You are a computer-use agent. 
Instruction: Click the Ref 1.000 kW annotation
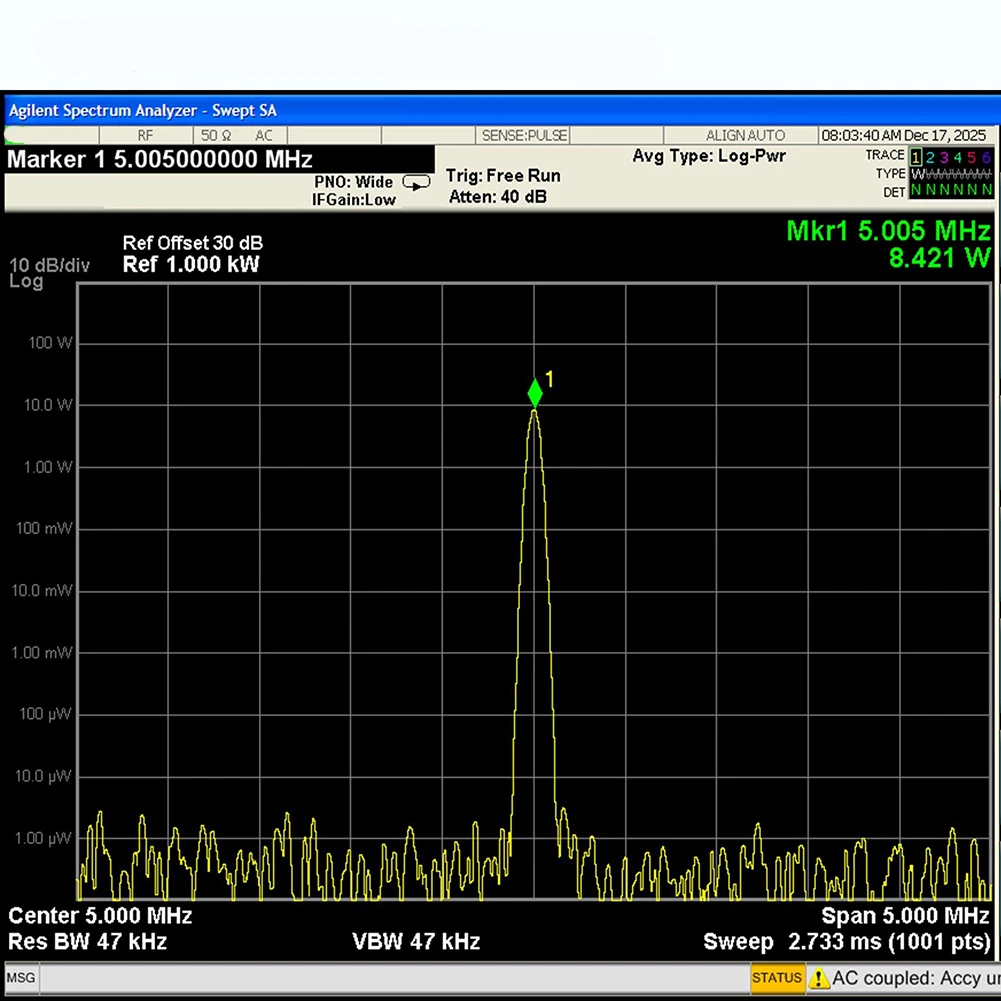[x=191, y=264]
